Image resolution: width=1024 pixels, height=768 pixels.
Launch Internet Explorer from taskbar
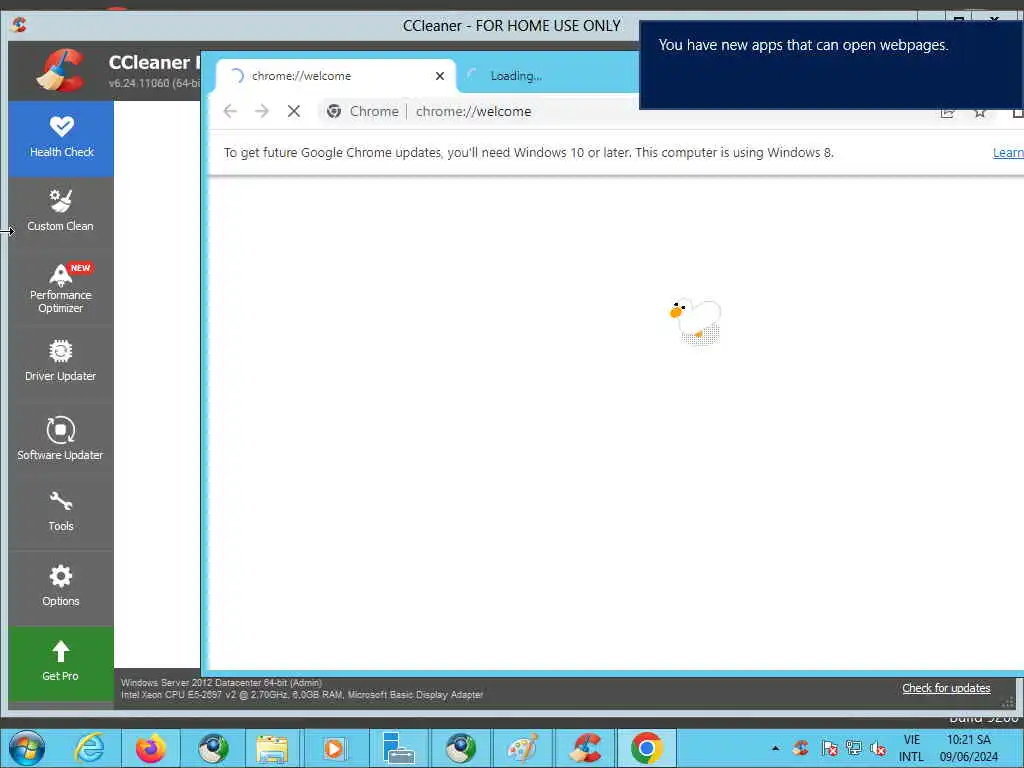coord(89,748)
